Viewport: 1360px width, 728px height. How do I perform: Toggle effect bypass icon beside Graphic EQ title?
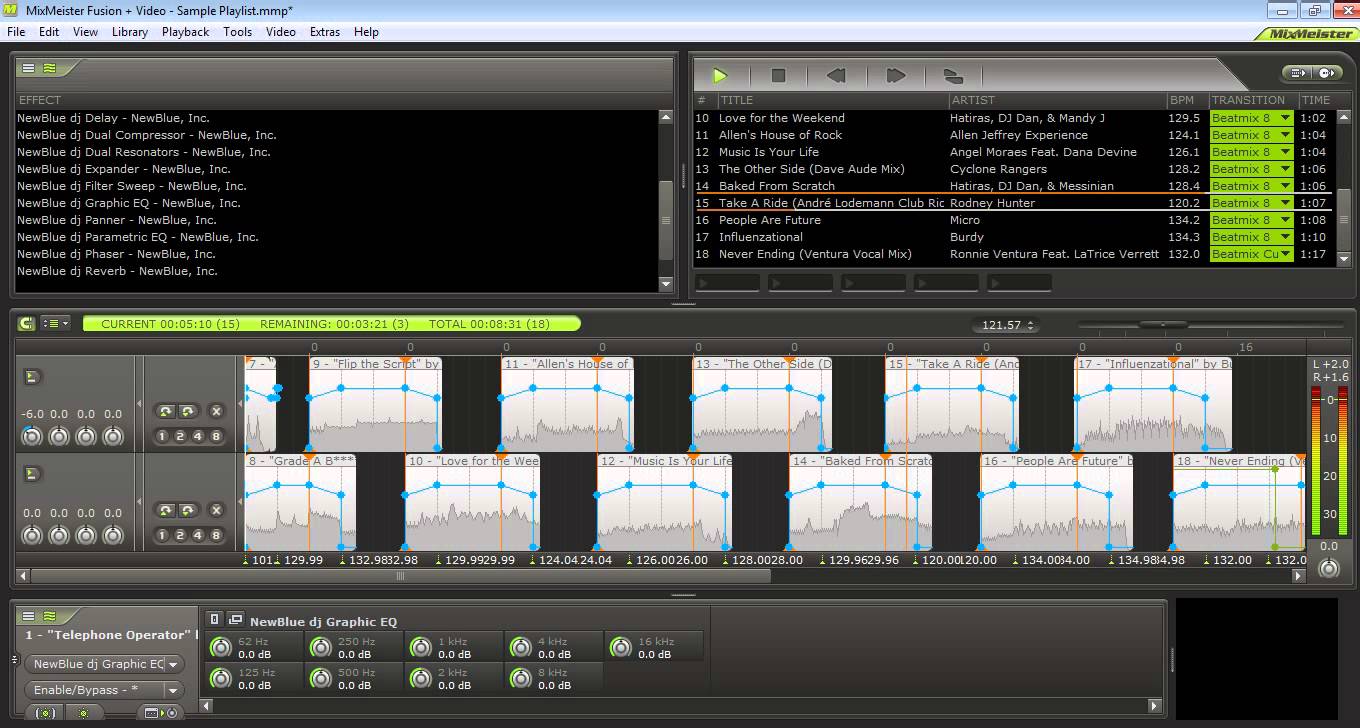pos(215,620)
